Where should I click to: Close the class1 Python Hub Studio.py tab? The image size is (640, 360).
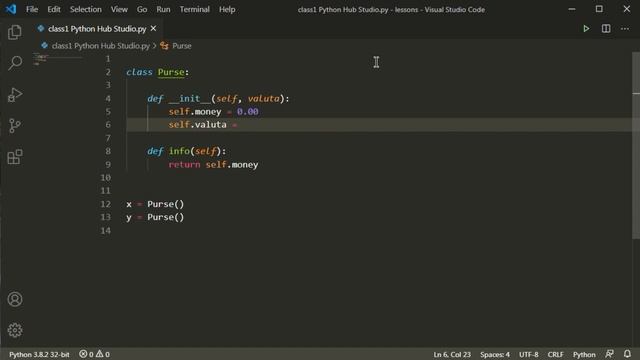(x=153, y=29)
